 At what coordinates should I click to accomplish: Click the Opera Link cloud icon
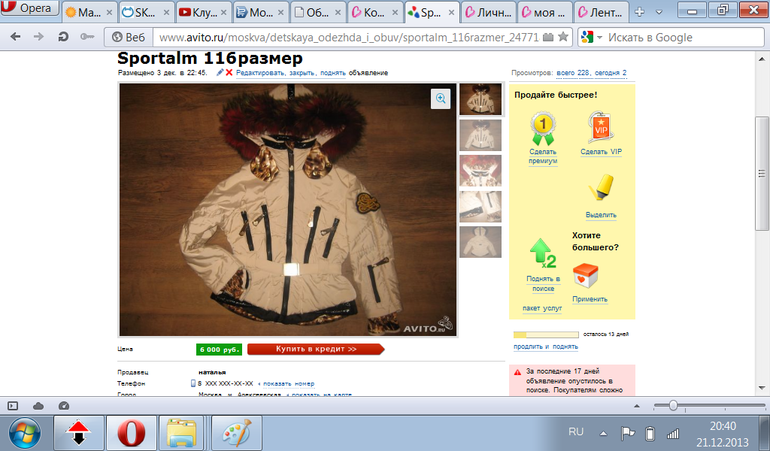click(x=38, y=406)
